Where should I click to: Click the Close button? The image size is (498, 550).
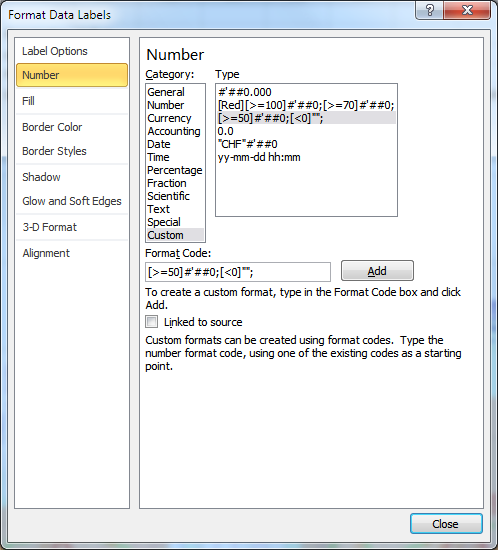pyautogui.click(x=446, y=524)
